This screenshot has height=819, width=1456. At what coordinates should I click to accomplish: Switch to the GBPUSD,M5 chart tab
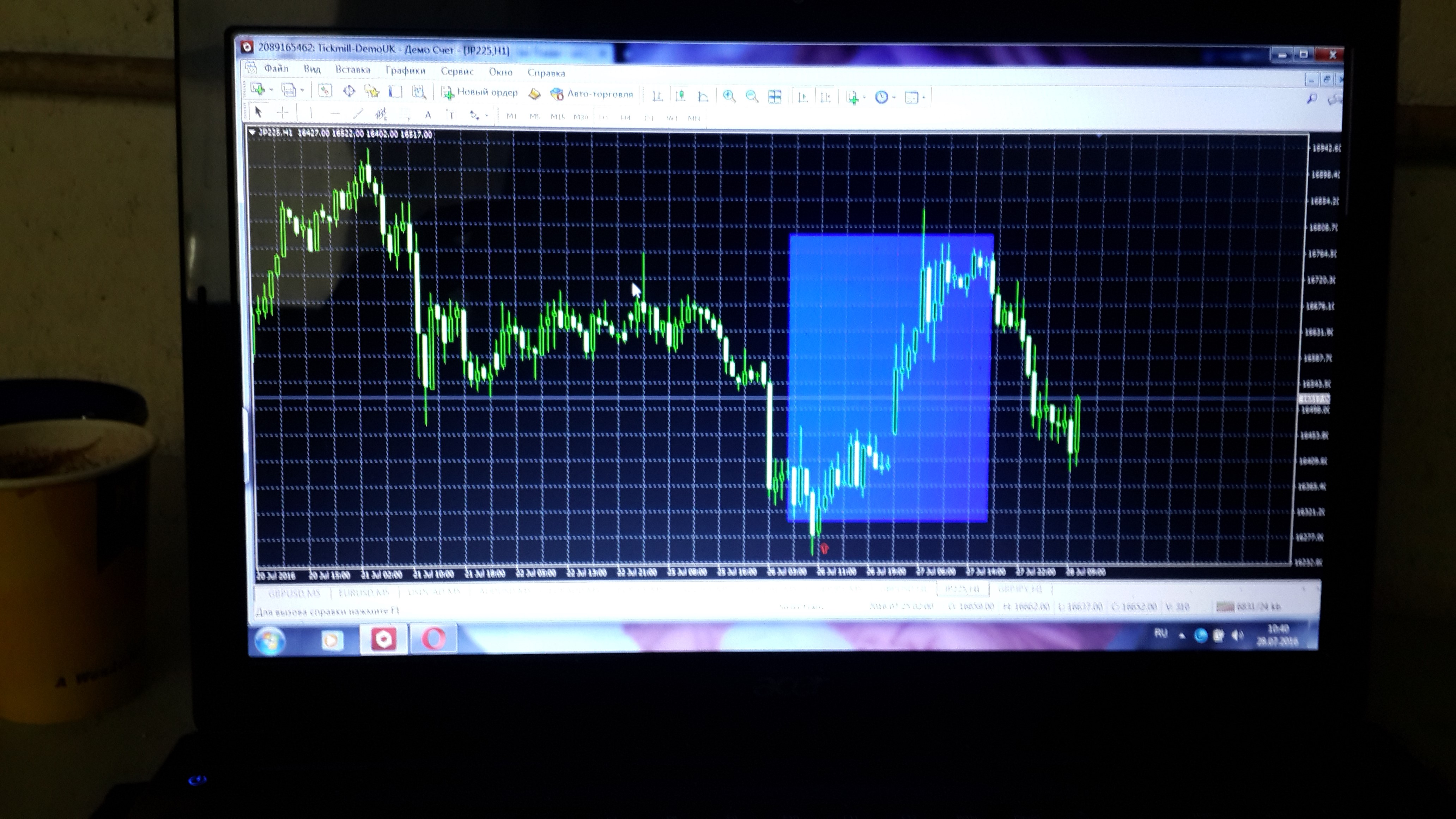click(x=295, y=594)
